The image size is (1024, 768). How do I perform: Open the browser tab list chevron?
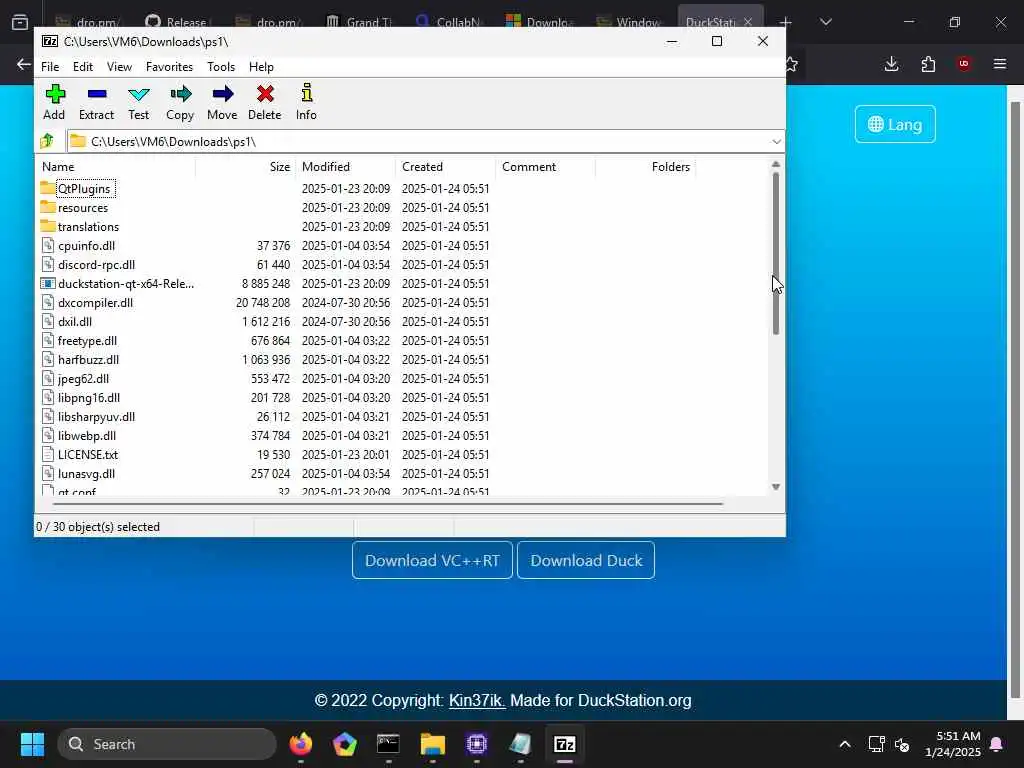pos(825,22)
